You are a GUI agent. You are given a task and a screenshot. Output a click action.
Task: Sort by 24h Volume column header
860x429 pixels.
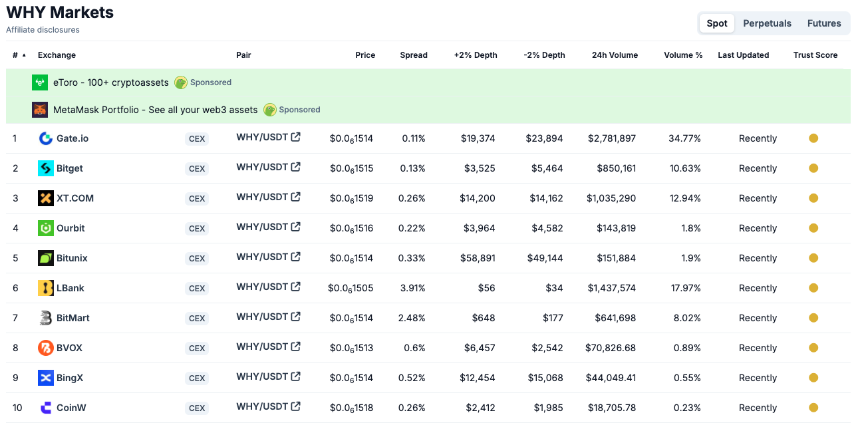(615, 55)
